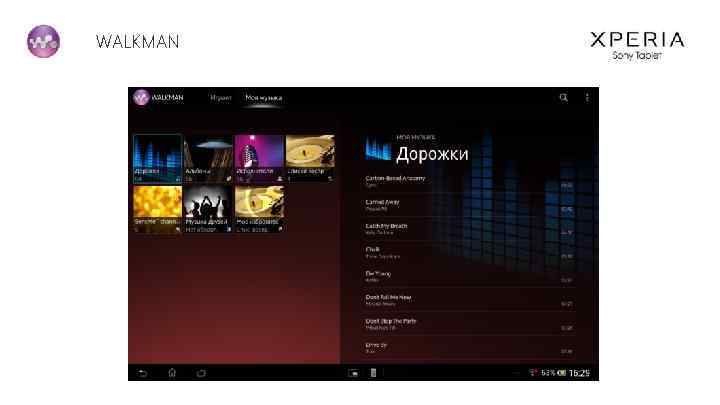Open the Дорожки tile

(158, 159)
